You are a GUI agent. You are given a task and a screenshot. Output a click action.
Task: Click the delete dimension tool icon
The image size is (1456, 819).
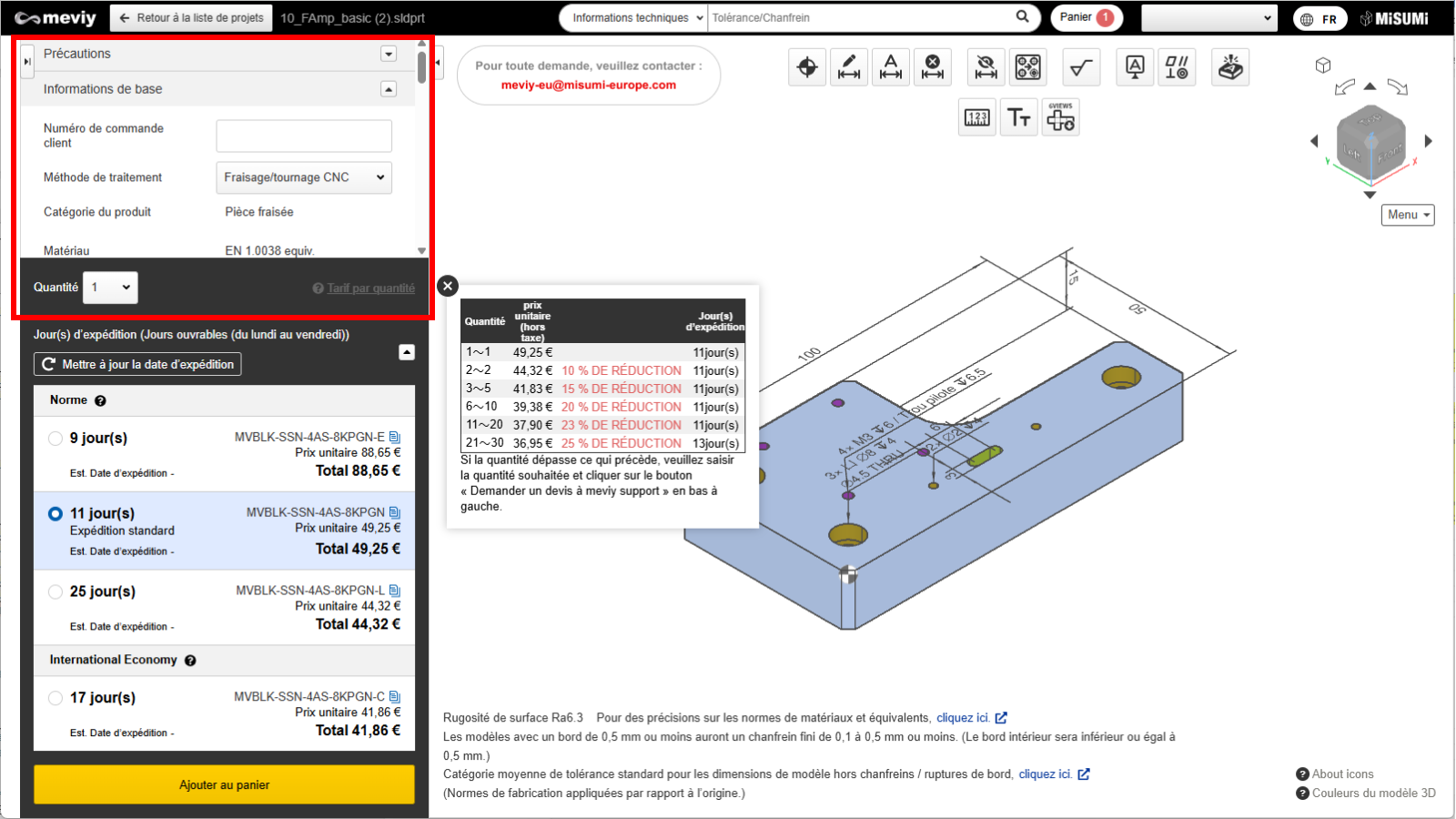tap(933, 67)
